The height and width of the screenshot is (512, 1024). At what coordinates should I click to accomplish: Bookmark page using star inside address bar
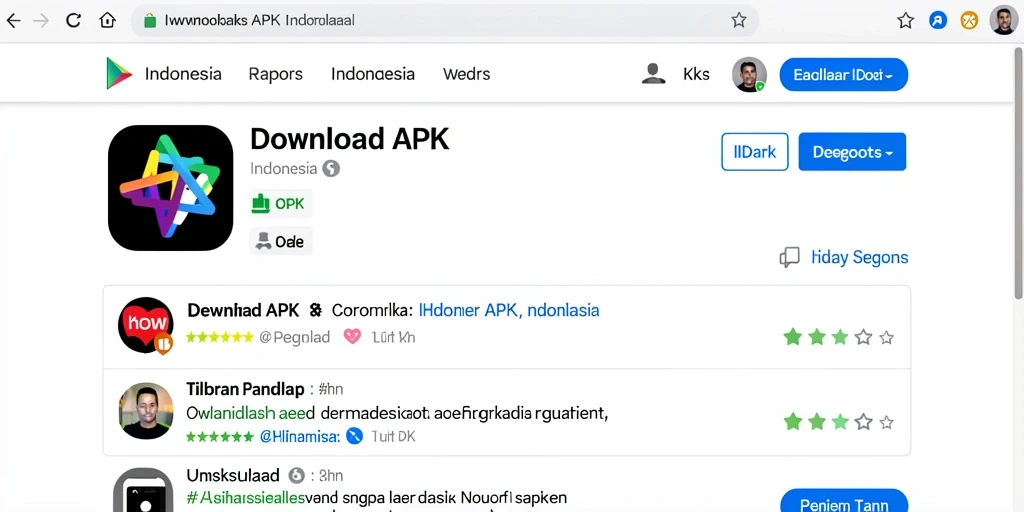739,21
